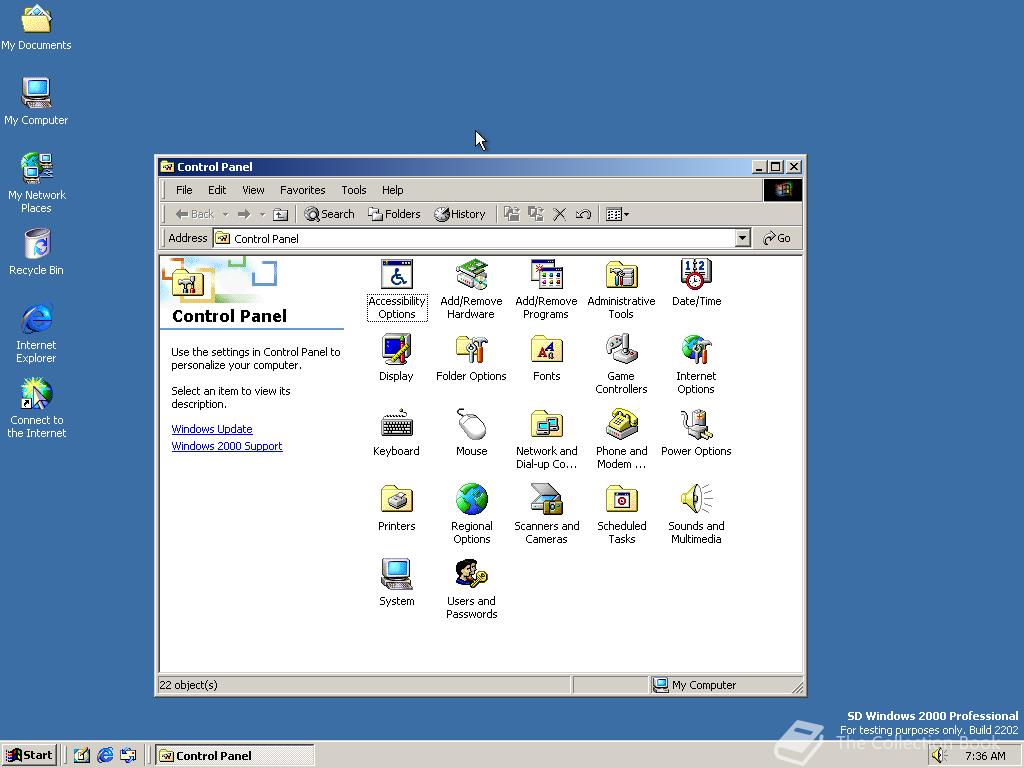Click the My Computer desktop icon
1024x768 pixels.
pyautogui.click(x=36, y=101)
